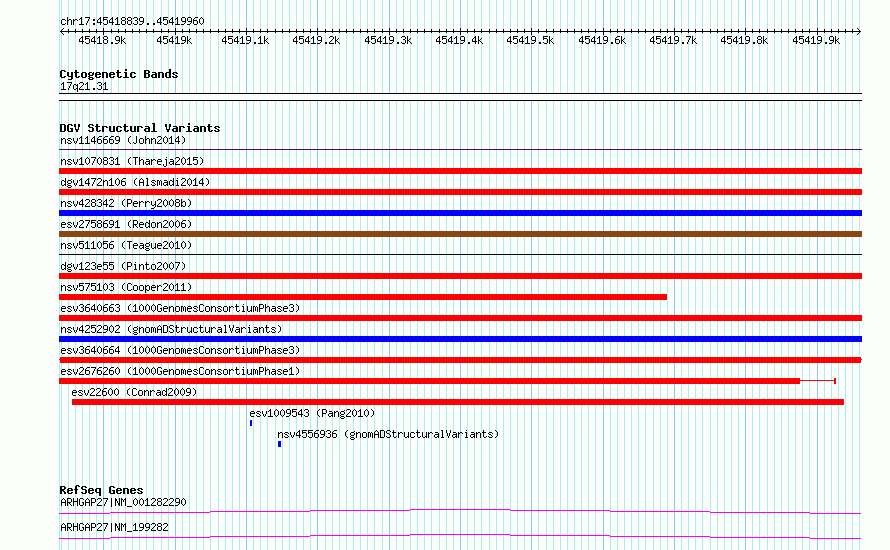The height and width of the screenshot is (550, 890).
Task: Click the magenta ARHGAP27 NM_199282 transcript line
Action: tap(460, 536)
